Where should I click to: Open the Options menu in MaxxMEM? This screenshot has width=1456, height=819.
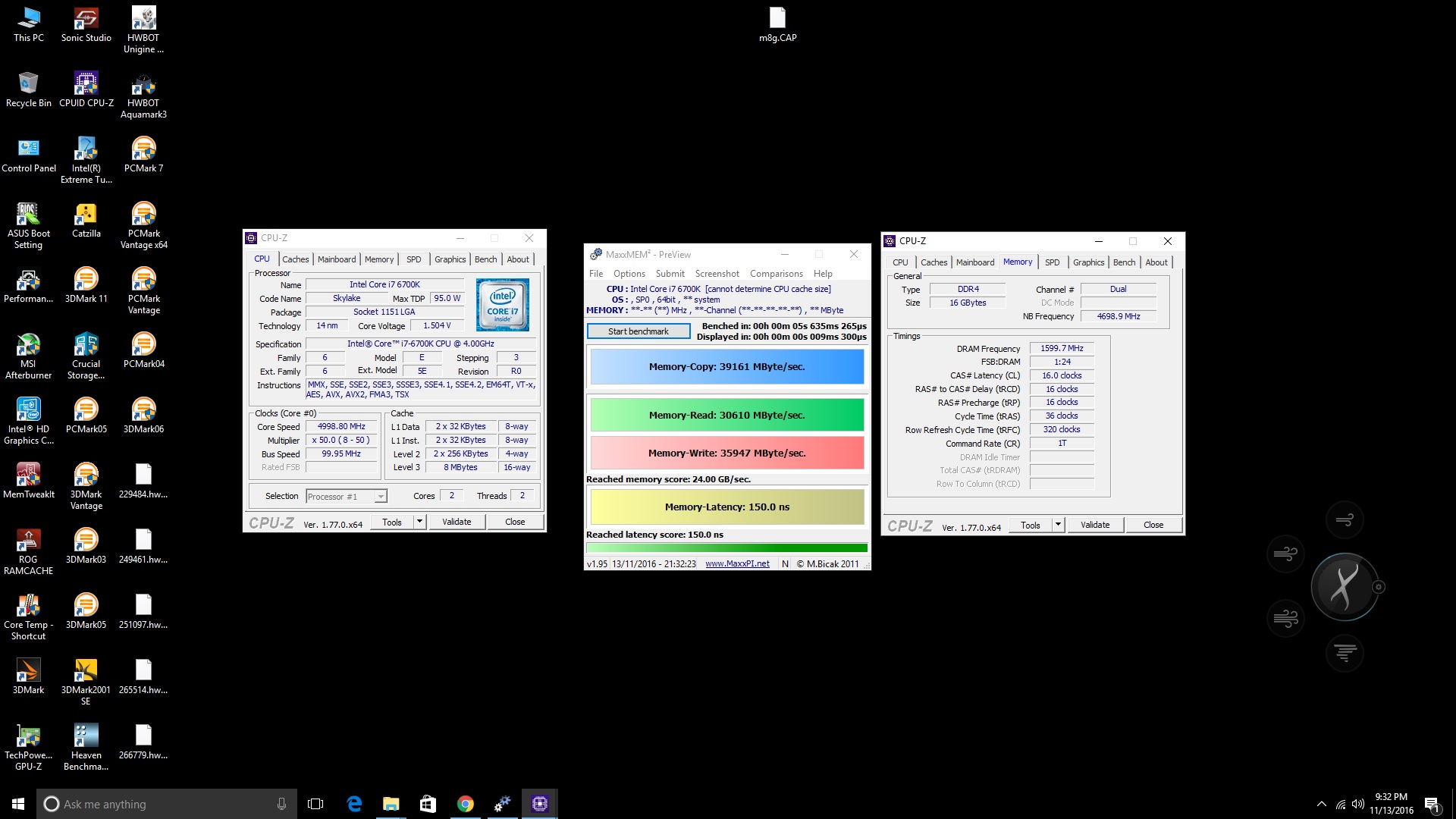629,274
